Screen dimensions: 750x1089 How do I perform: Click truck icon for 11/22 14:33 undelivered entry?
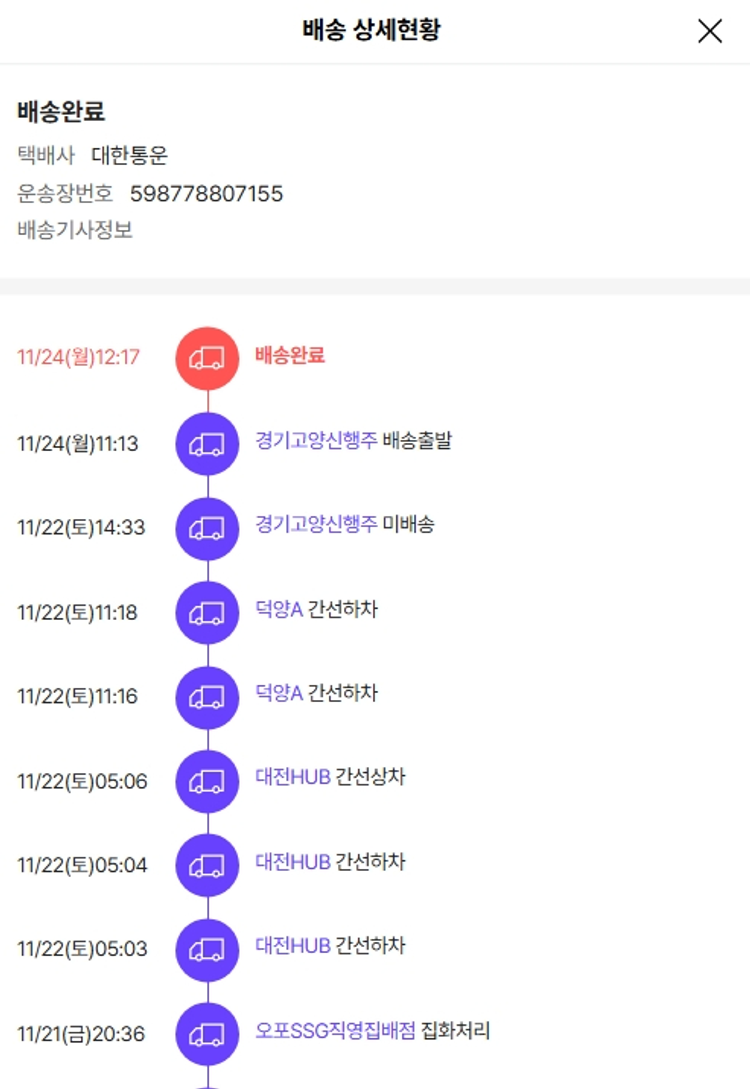(207, 528)
